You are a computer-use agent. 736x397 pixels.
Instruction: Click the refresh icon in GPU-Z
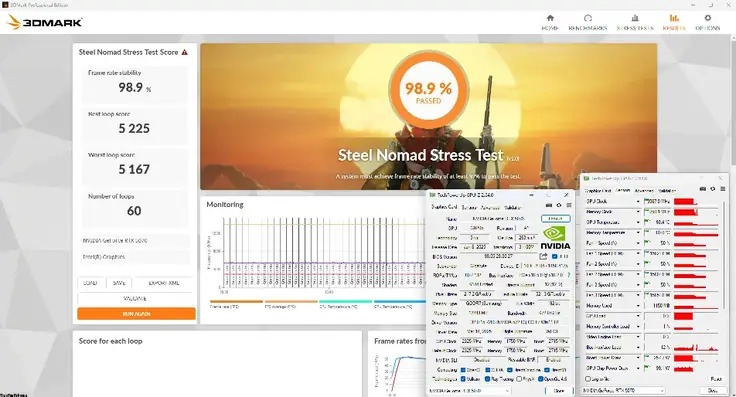[559, 206]
